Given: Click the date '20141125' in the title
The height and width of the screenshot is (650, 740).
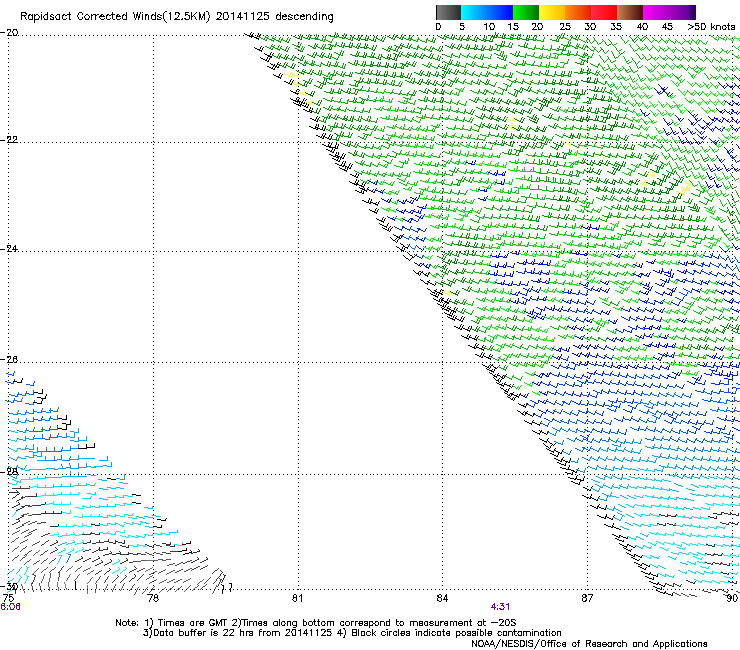Looking at the screenshot, I should [243, 16].
